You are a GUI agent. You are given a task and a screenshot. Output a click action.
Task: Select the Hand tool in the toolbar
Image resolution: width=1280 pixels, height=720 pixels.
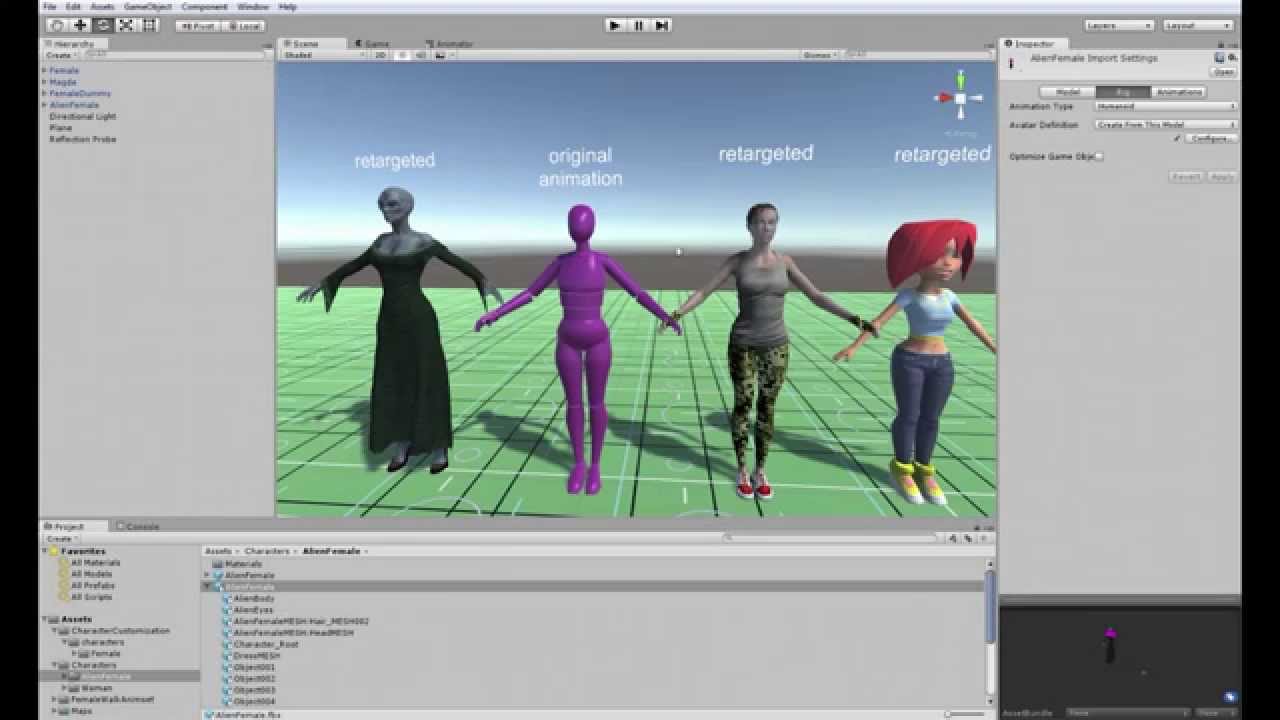tap(57, 25)
